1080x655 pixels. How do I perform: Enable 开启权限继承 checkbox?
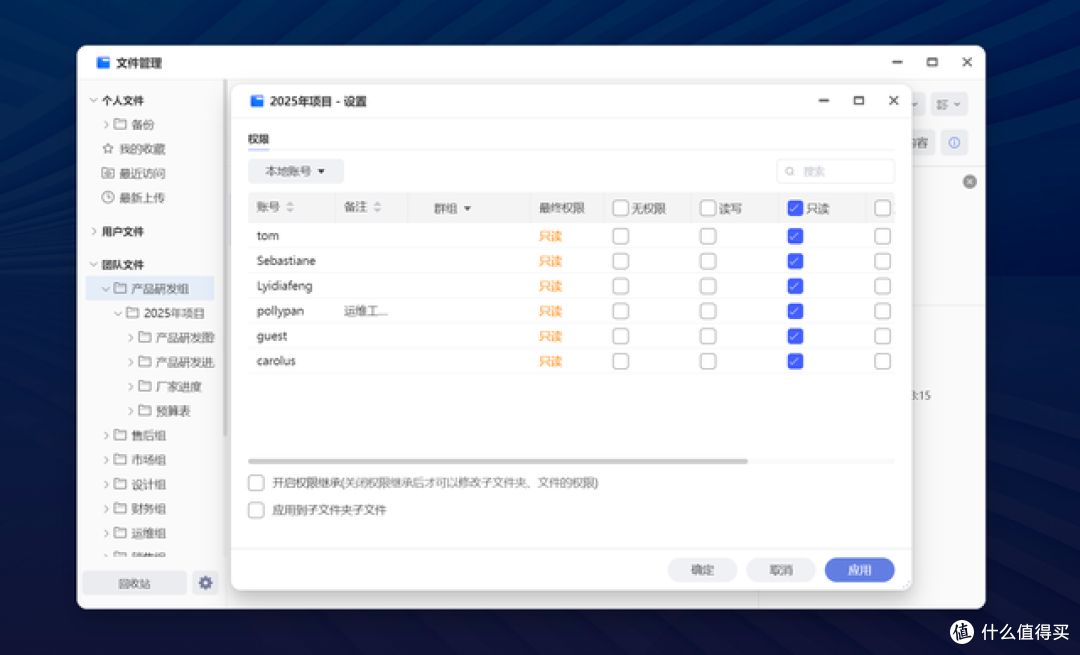point(256,483)
